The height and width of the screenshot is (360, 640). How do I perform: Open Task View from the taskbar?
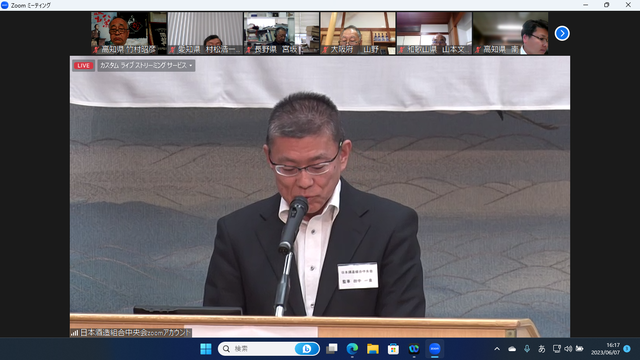coord(331,349)
